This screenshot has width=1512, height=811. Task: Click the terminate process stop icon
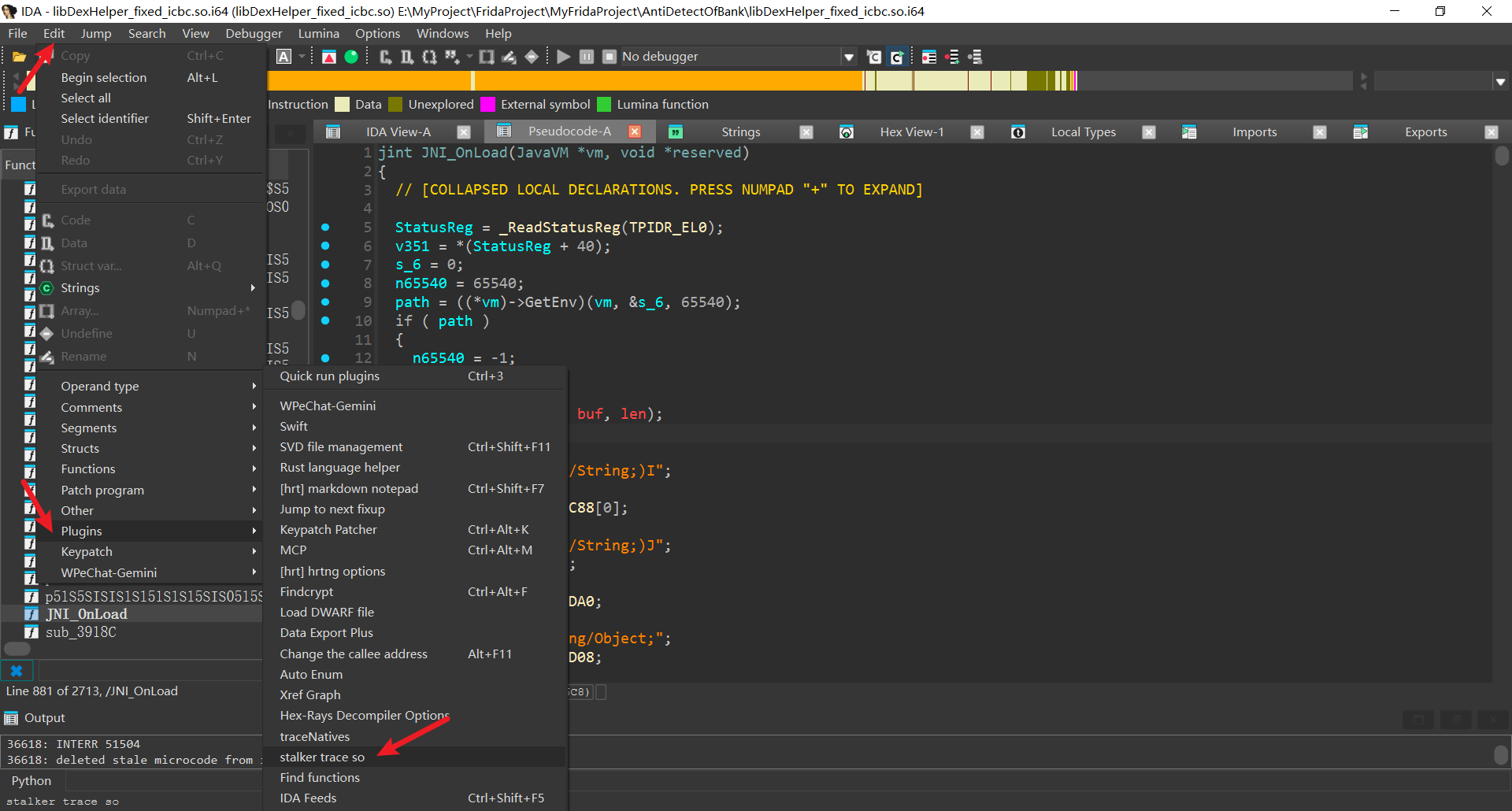click(609, 57)
